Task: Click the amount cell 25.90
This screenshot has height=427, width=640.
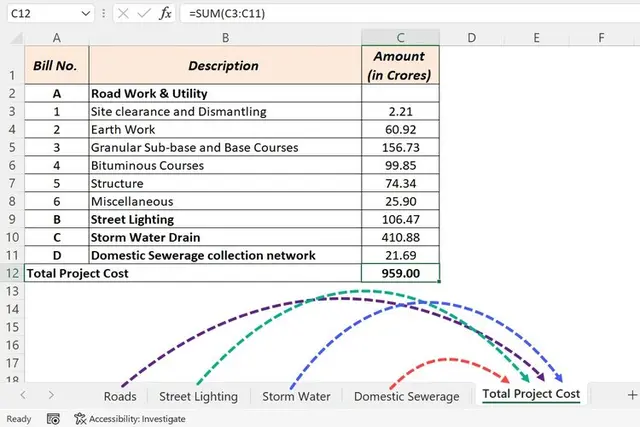Action: coord(400,201)
